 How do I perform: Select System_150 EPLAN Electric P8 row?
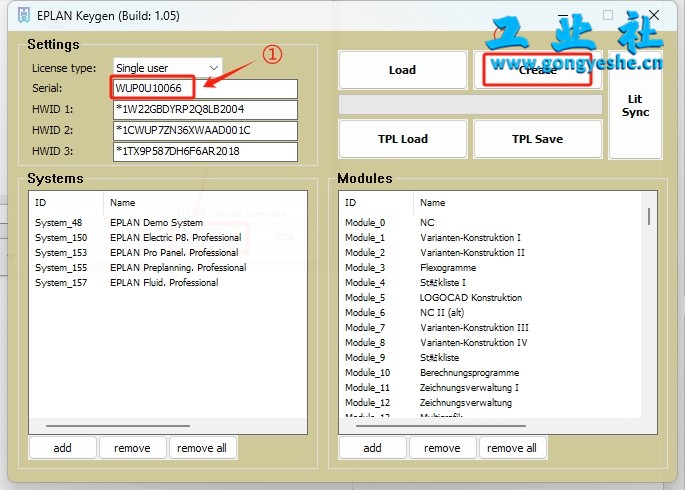click(x=168, y=238)
